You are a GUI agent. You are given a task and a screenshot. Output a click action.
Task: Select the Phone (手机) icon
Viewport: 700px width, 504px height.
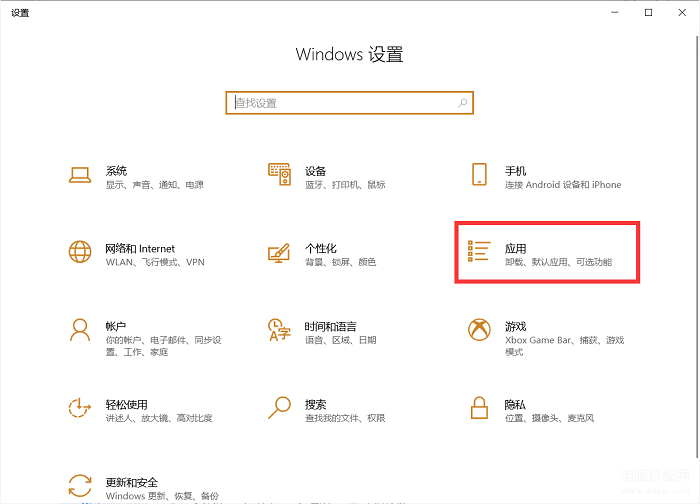pos(479,176)
